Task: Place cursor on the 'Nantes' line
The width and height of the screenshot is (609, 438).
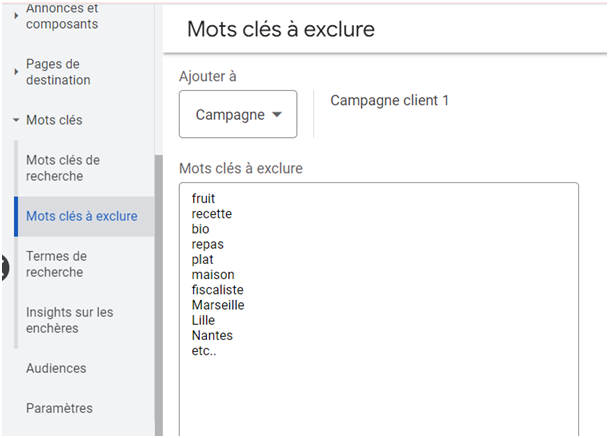Action: (x=211, y=336)
